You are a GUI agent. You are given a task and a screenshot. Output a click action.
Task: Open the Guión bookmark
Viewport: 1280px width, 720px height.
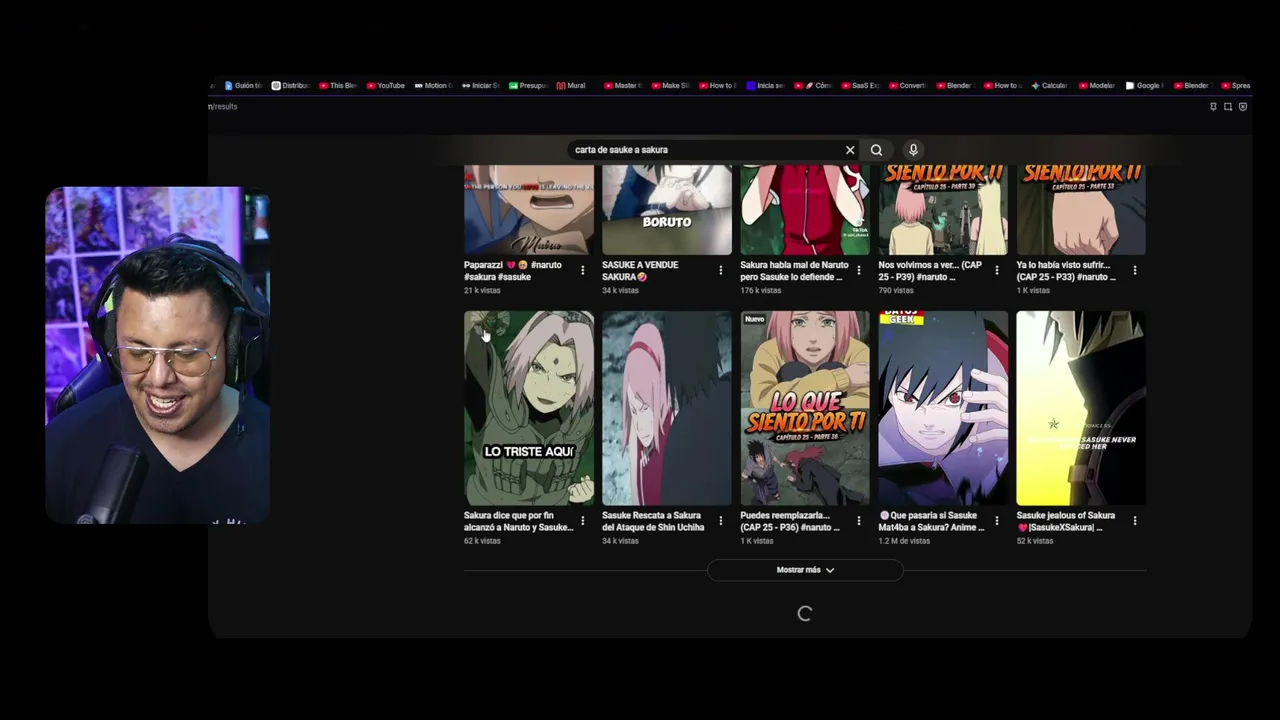(243, 86)
